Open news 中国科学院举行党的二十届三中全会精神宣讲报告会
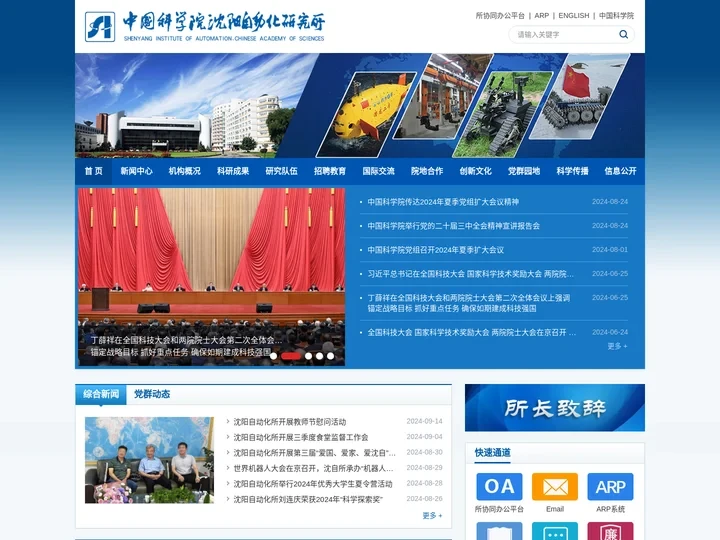The width and height of the screenshot is (720, 540). pyautogui.click(x=454, y=226)
